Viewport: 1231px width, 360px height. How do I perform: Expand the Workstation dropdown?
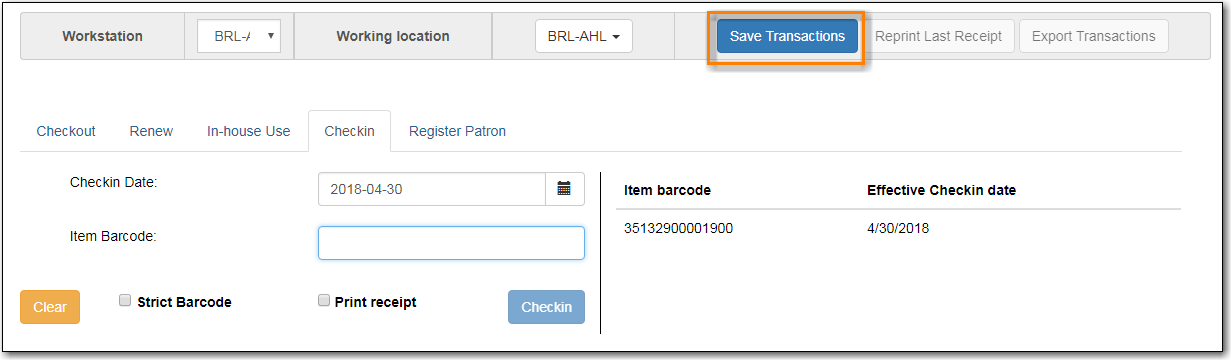click(x=239, y=36)
